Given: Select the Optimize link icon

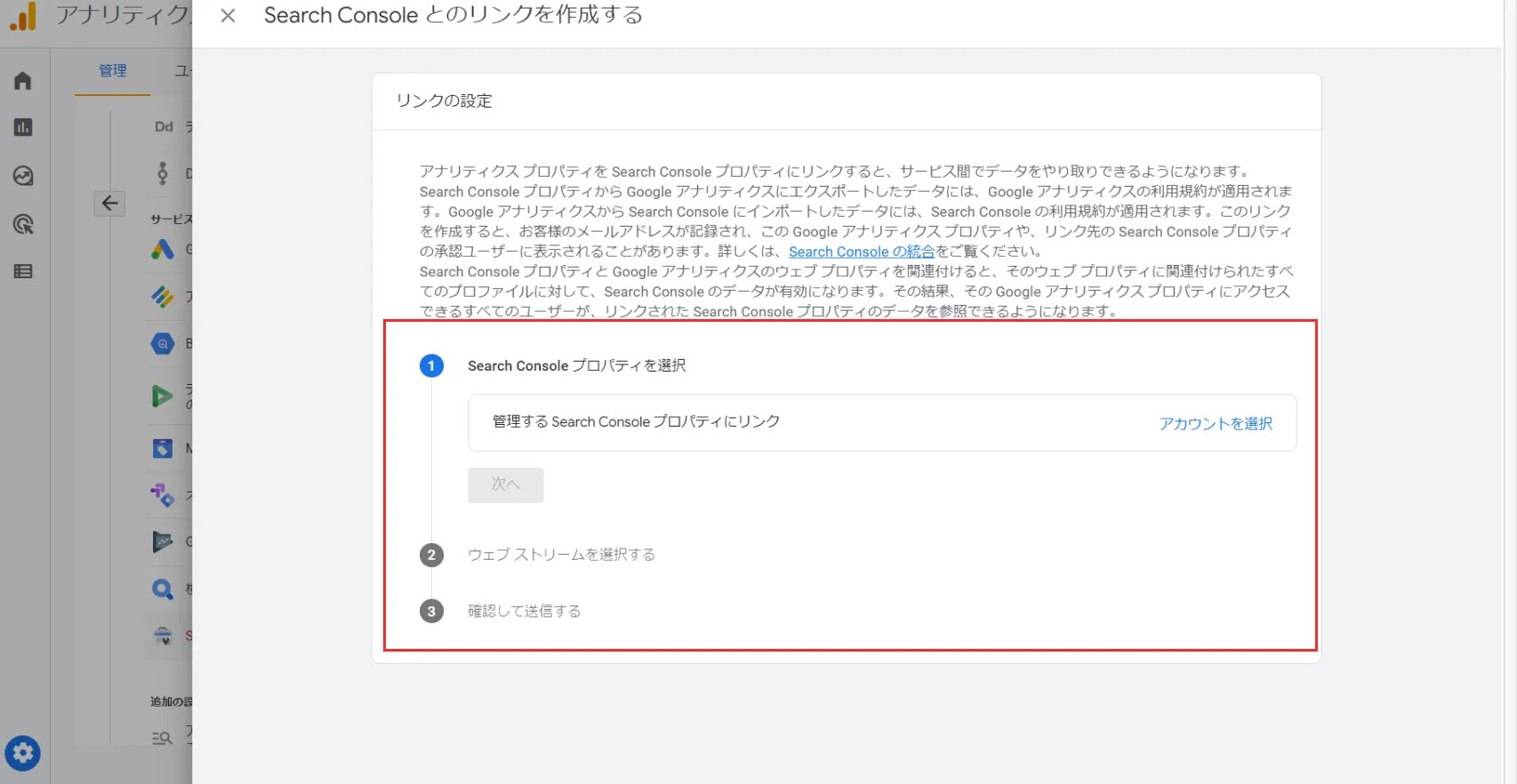Looking at the screenshot, I should 162,494.
